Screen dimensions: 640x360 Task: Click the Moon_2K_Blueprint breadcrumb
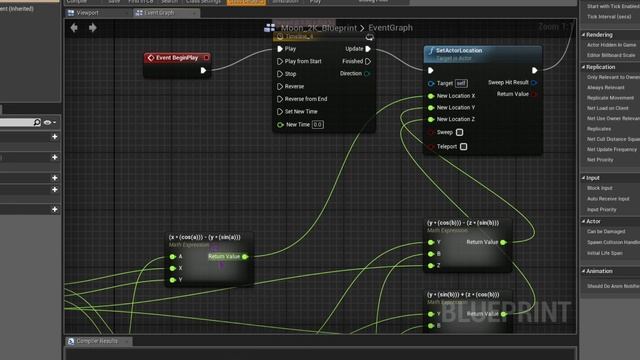[x=319, y=28]
